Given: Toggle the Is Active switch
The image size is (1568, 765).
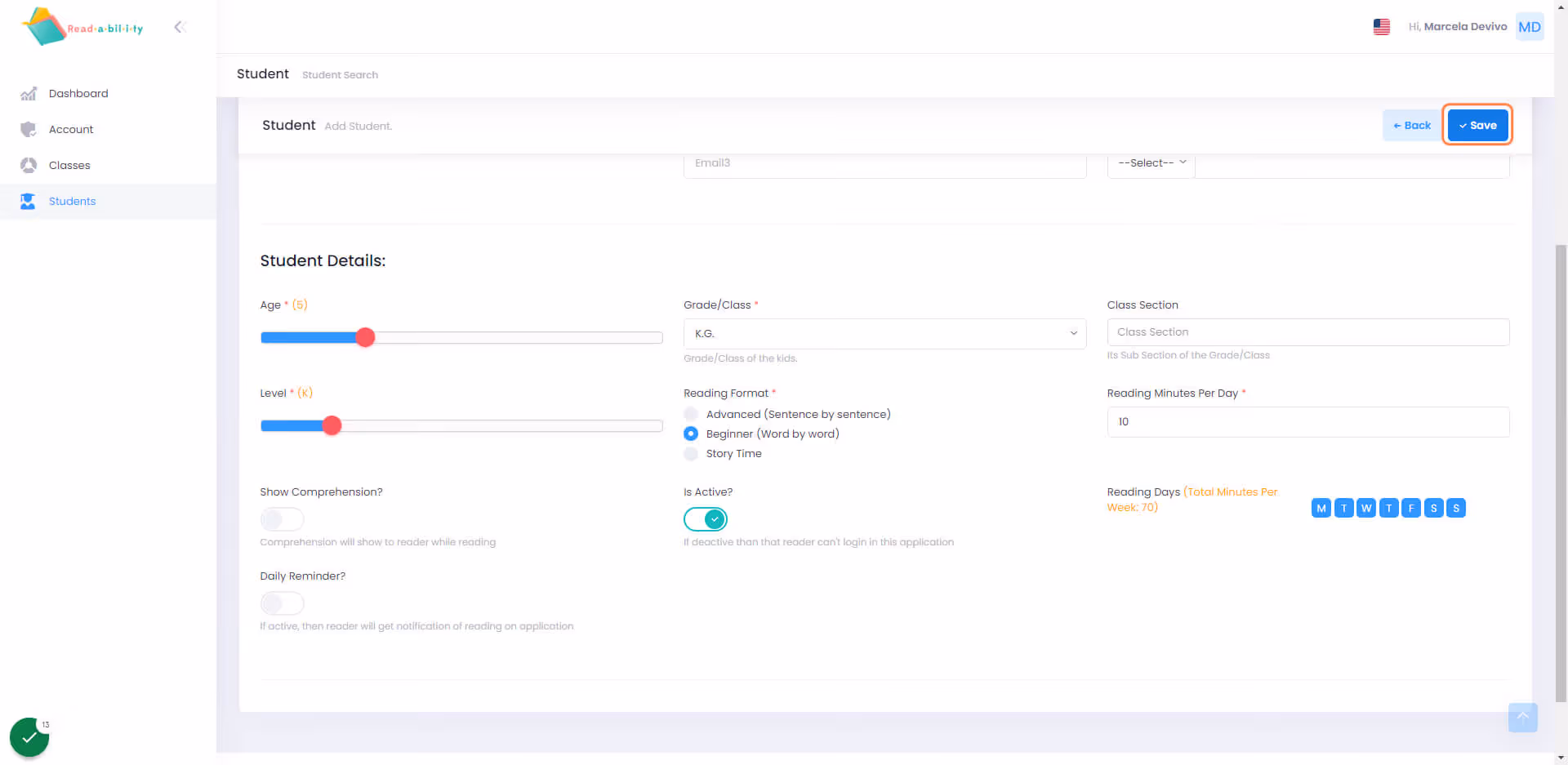Looking at the screenshot, I should coord(706,519).
